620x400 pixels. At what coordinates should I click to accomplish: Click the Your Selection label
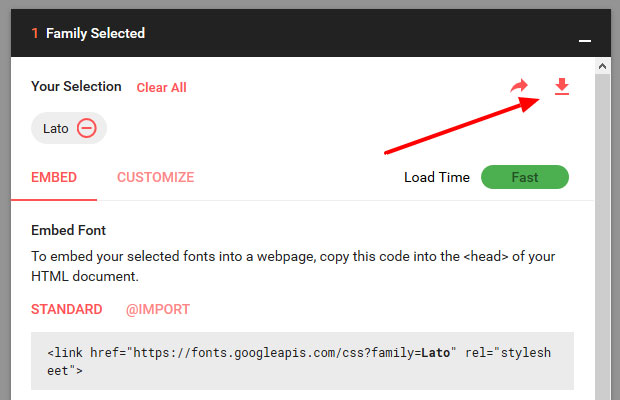click(76, 87)
